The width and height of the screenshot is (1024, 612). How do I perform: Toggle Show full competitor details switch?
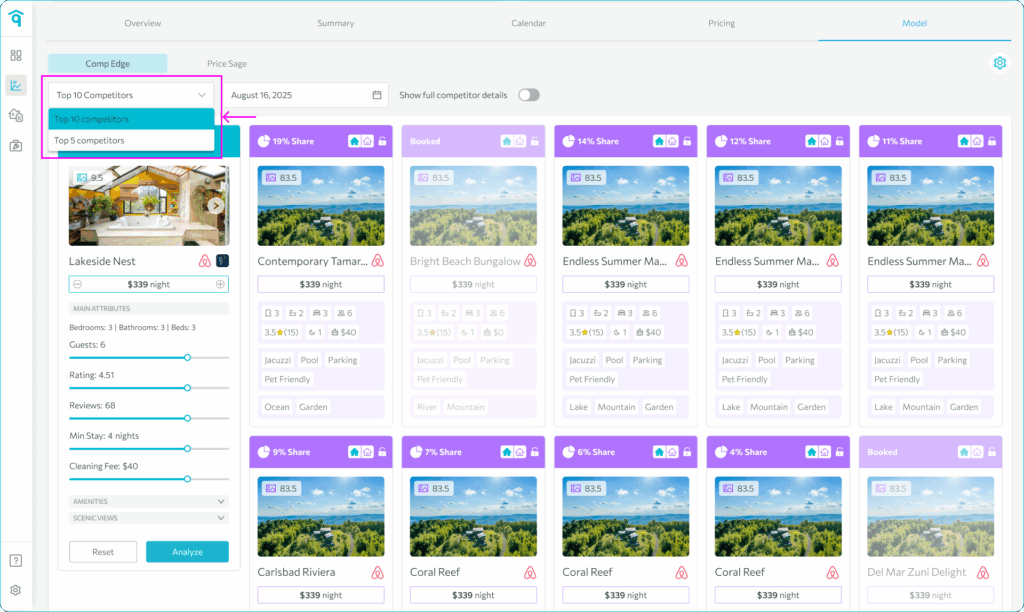coord(529,95)
